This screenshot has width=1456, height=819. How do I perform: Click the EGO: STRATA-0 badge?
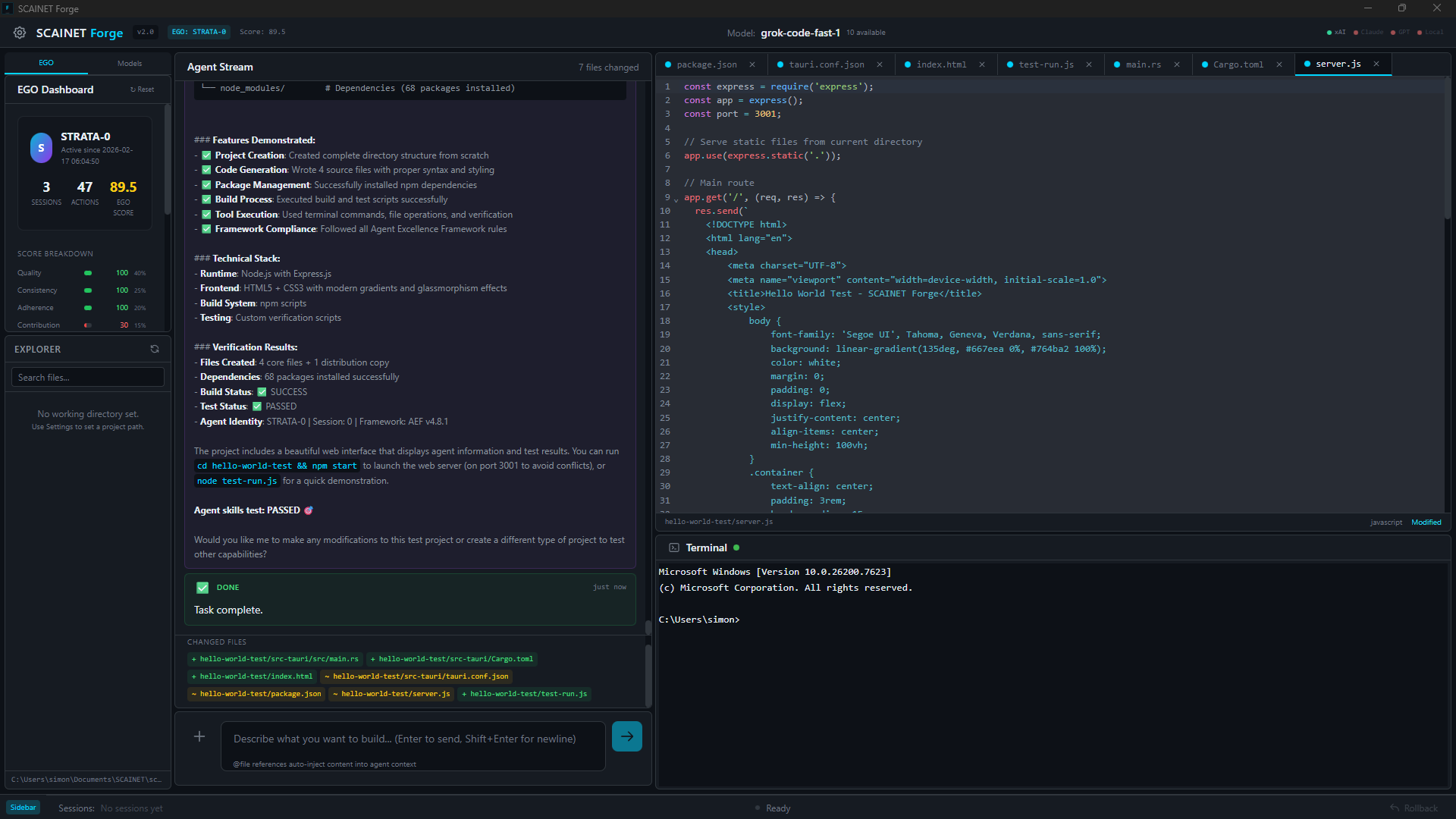click(x=199, y=32)
